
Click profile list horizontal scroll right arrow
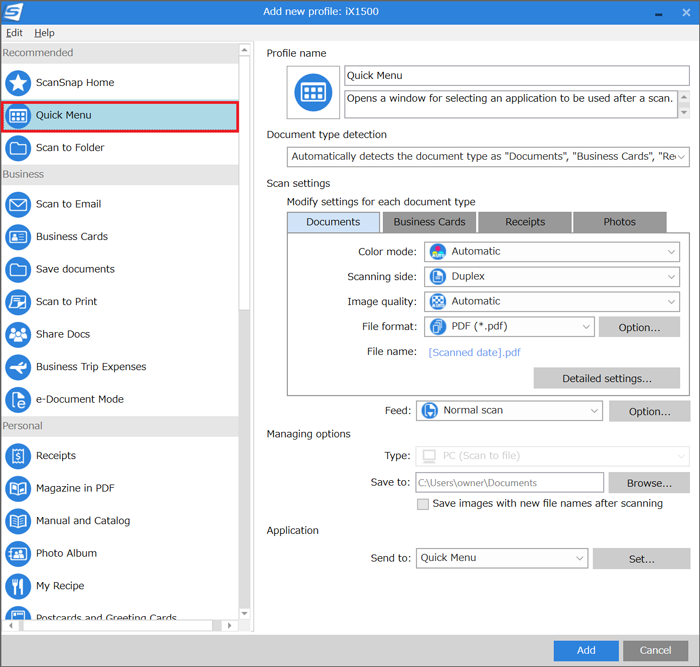click(229, 625)
